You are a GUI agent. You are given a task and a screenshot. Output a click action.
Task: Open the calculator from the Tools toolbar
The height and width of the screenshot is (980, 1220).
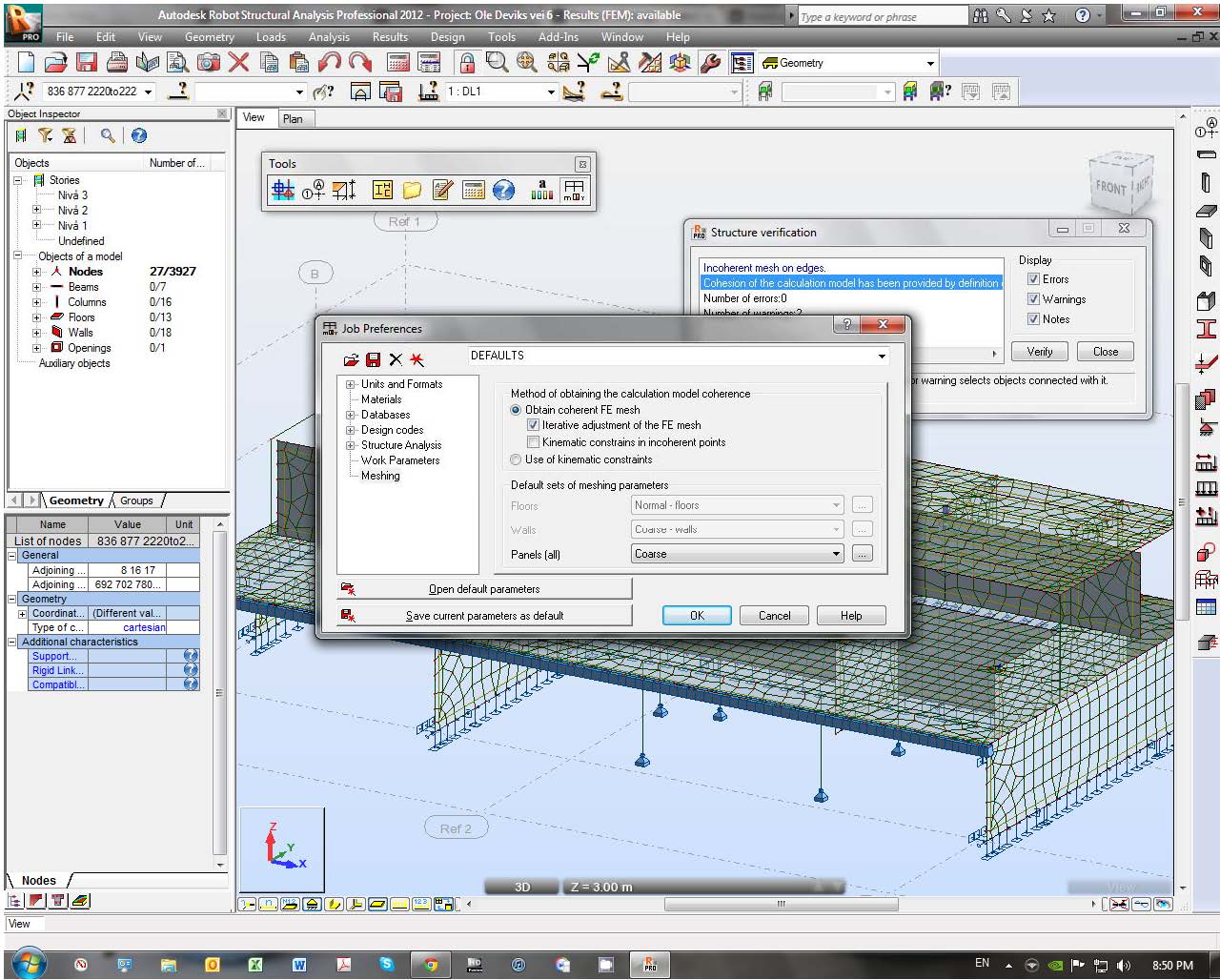point(474,190)
